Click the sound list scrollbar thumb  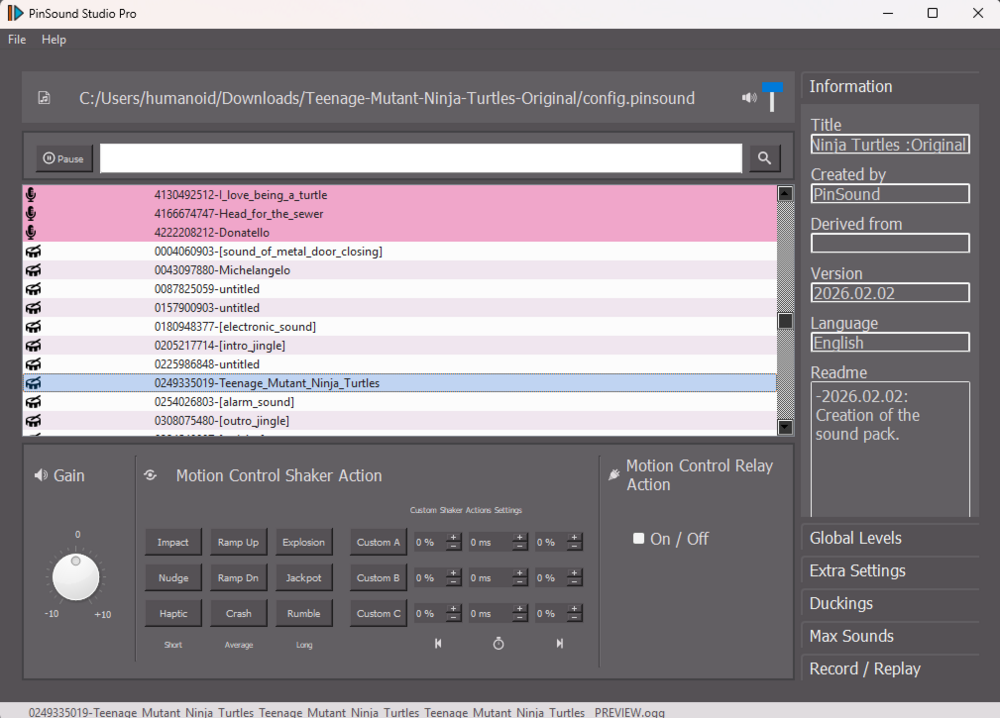785,321
